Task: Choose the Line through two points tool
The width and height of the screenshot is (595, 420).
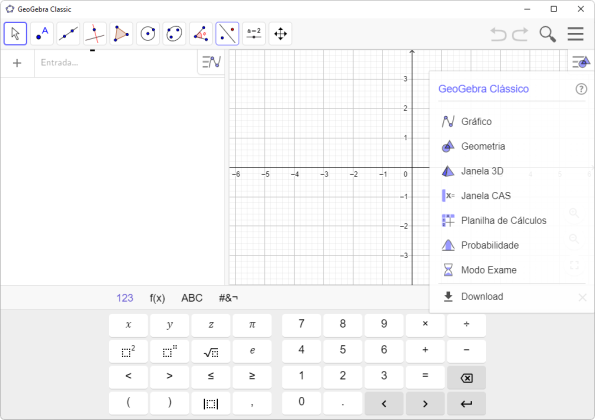Action: pos(68,34)
